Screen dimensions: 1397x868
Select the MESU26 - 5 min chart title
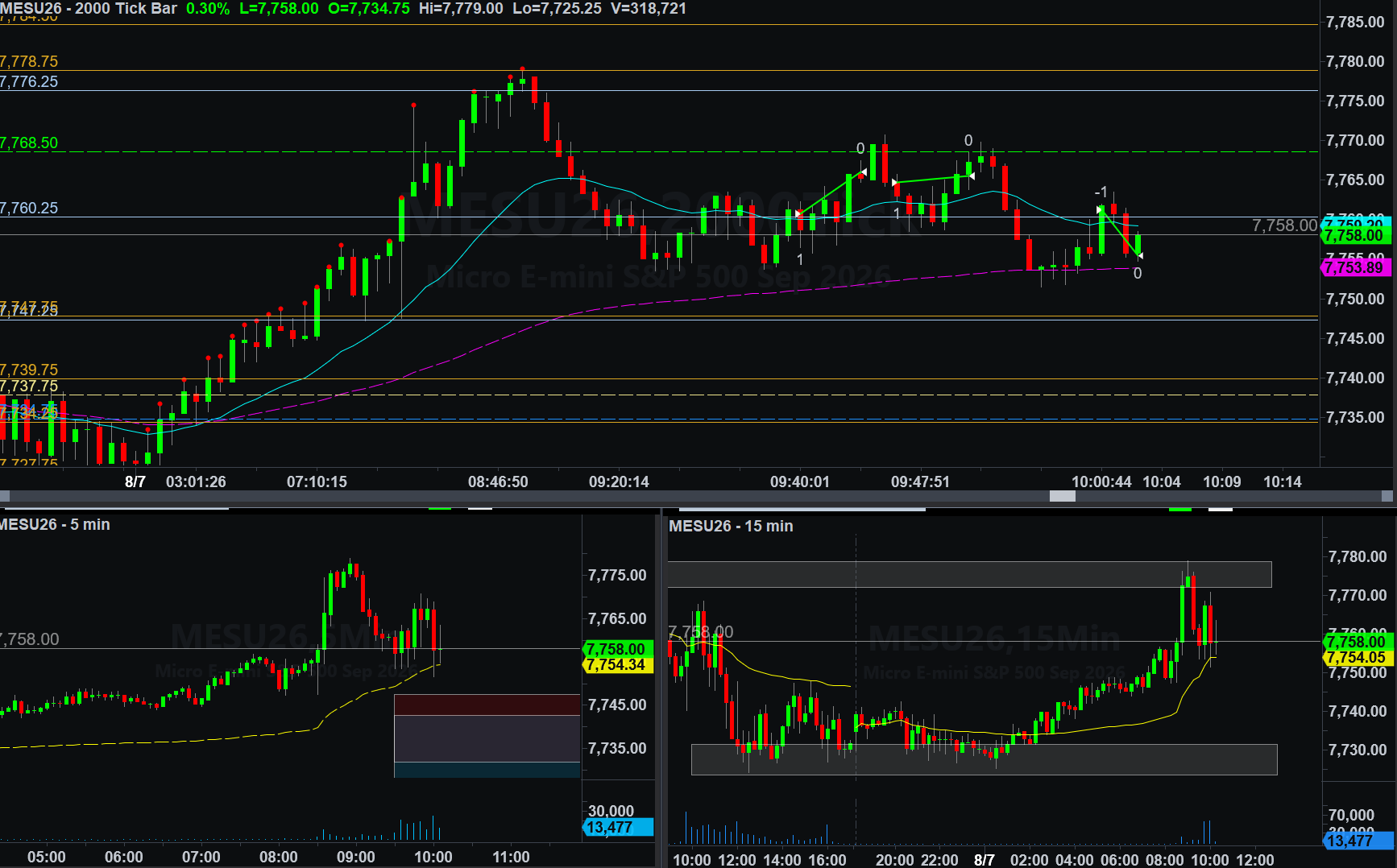click(55, 524)
